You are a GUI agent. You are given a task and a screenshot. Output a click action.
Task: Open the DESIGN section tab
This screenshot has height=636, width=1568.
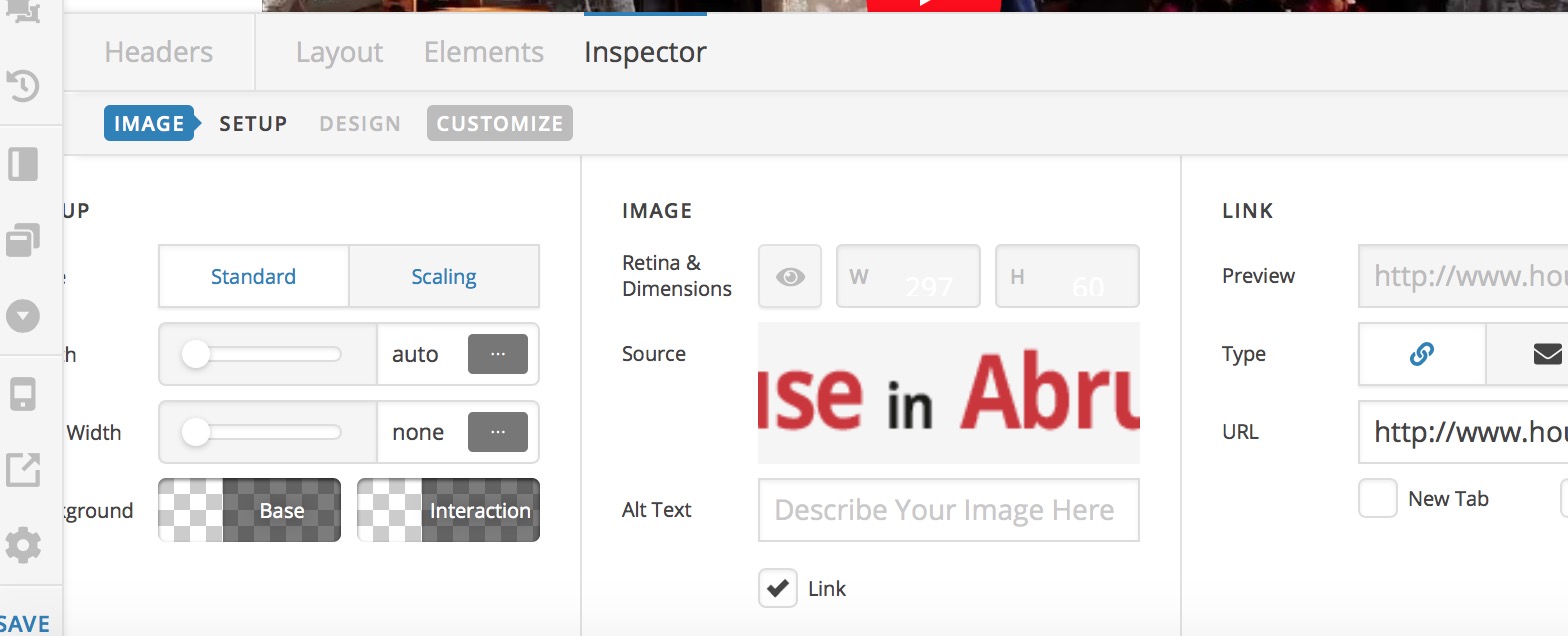click(360, 124)
